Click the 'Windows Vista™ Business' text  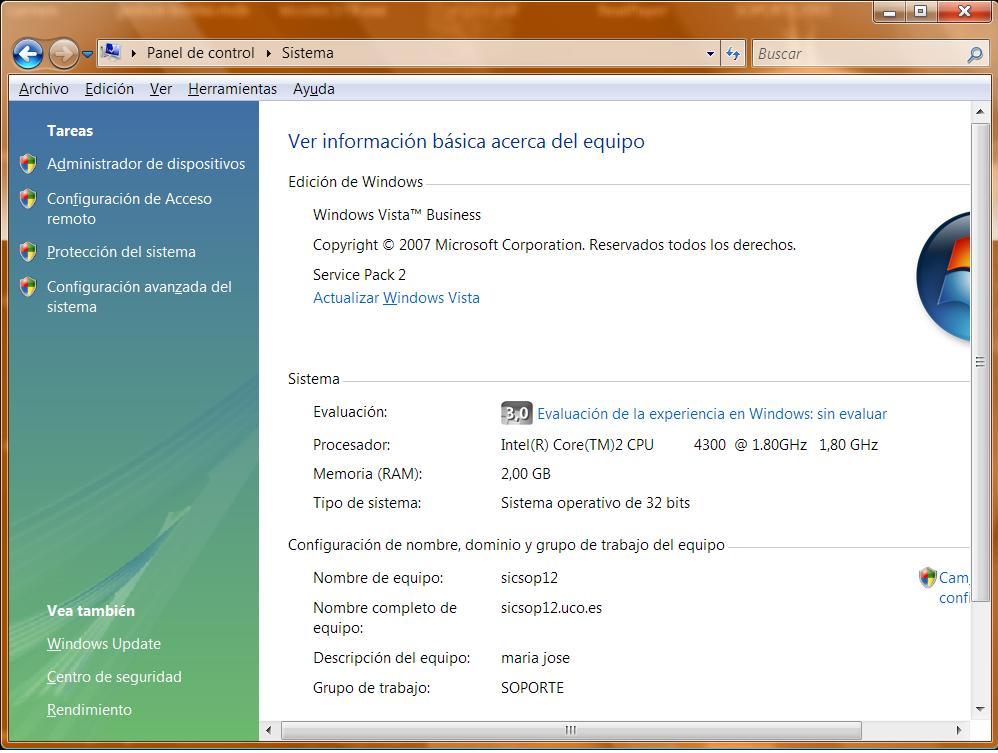397,215
